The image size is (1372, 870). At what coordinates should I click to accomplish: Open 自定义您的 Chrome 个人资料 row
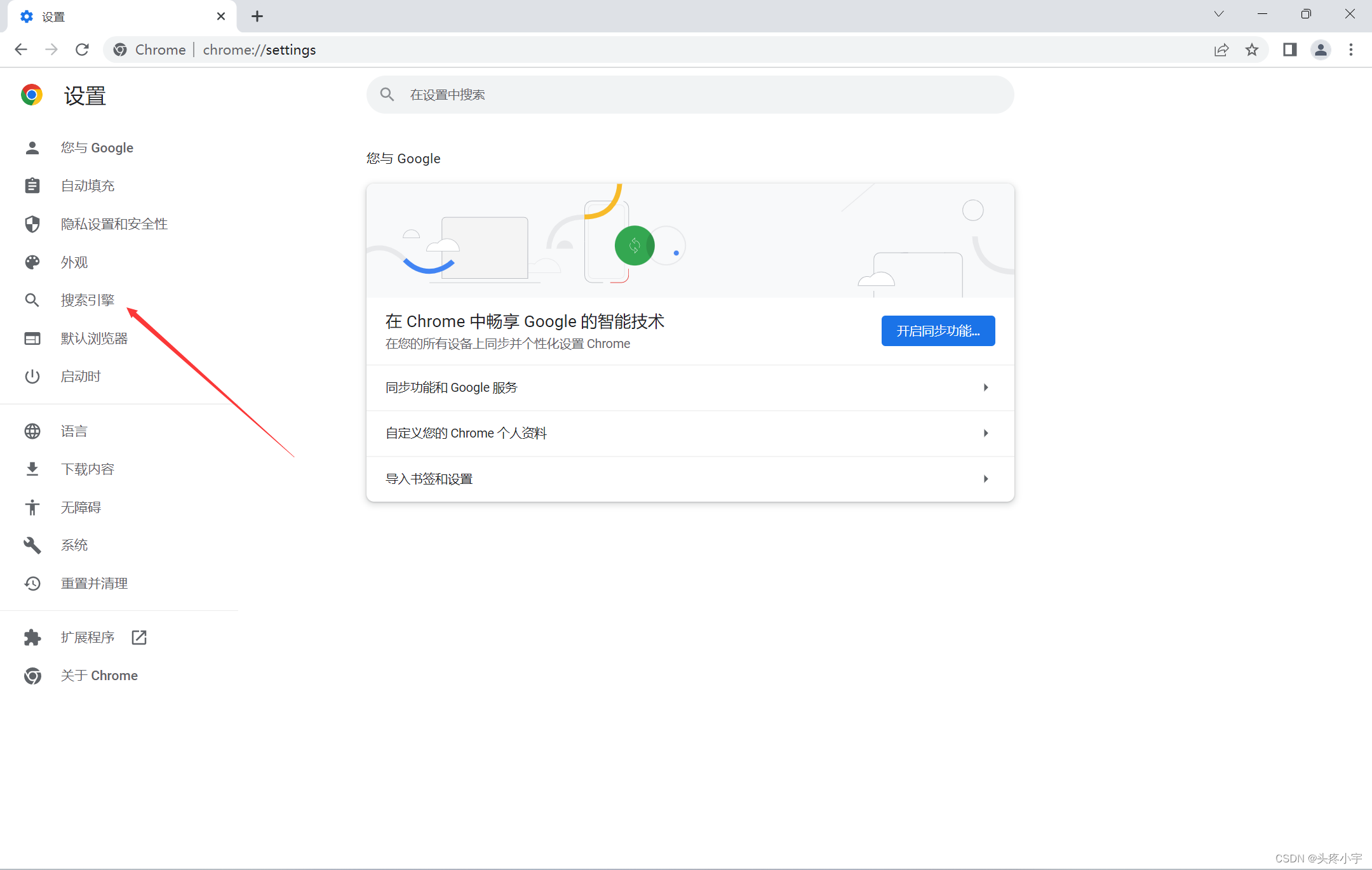pos(690,433)
